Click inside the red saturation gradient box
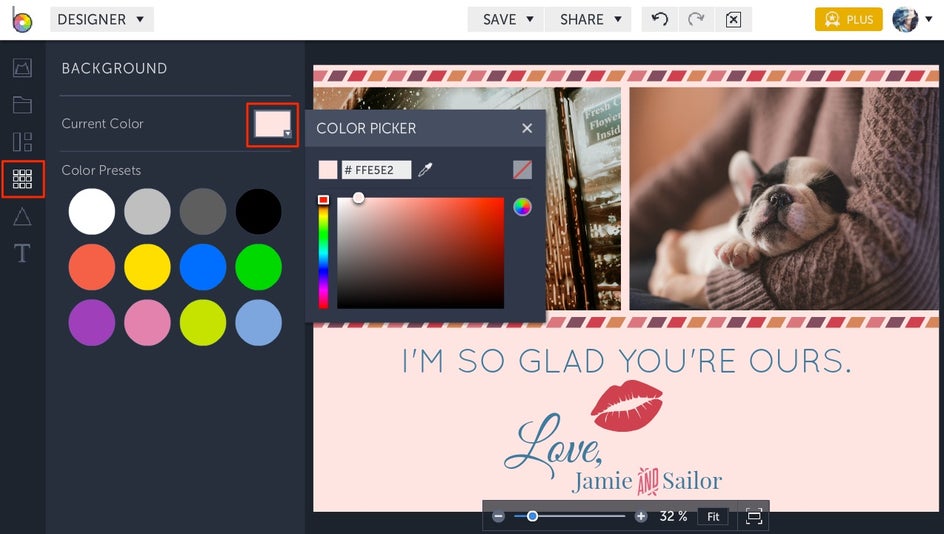Viewport: 944px width, 534px height. (420, 253)
